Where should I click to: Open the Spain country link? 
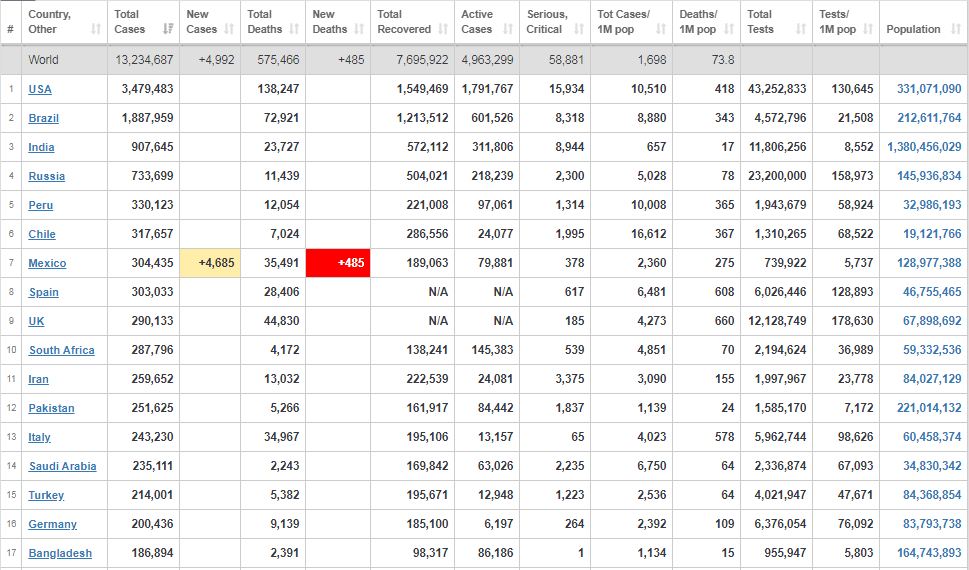[44, 292]
